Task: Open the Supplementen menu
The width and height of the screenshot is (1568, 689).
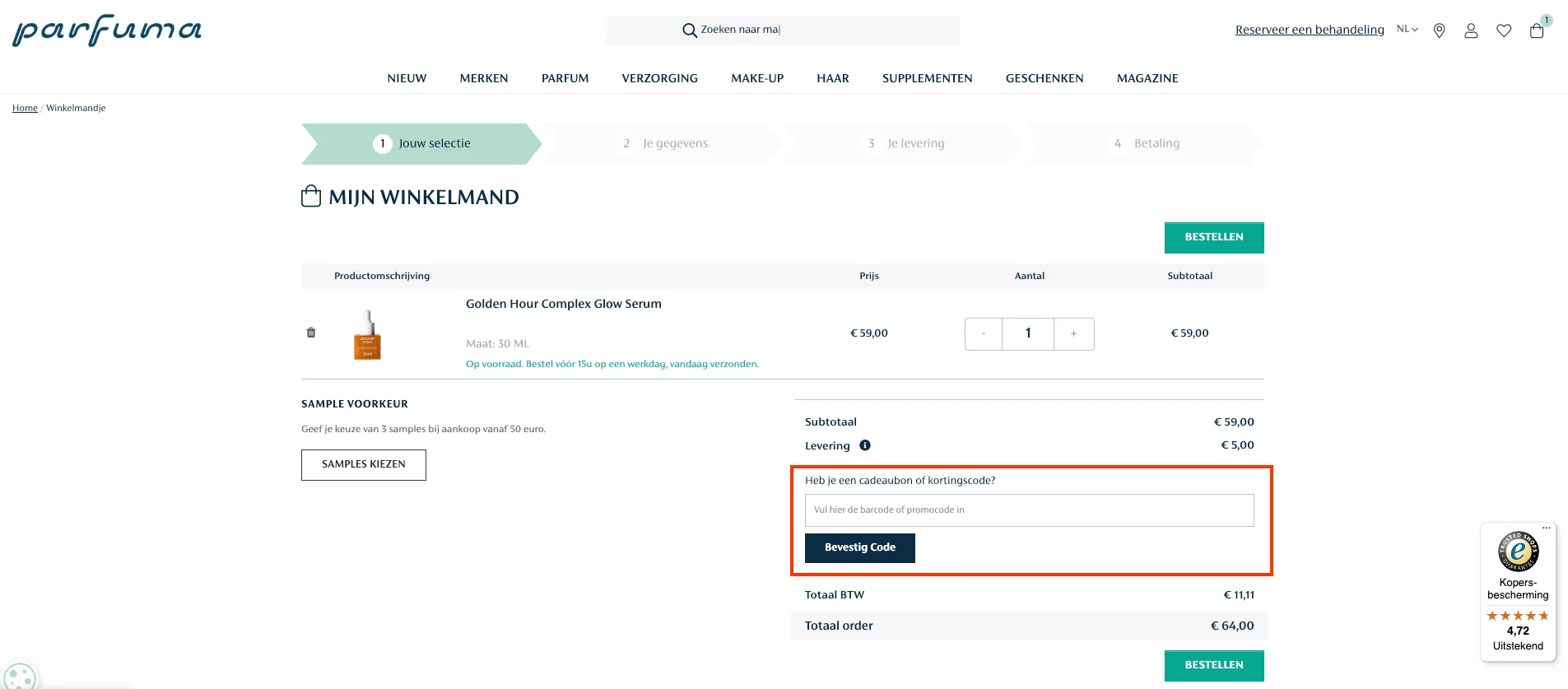Action: [x=928, y=78]
